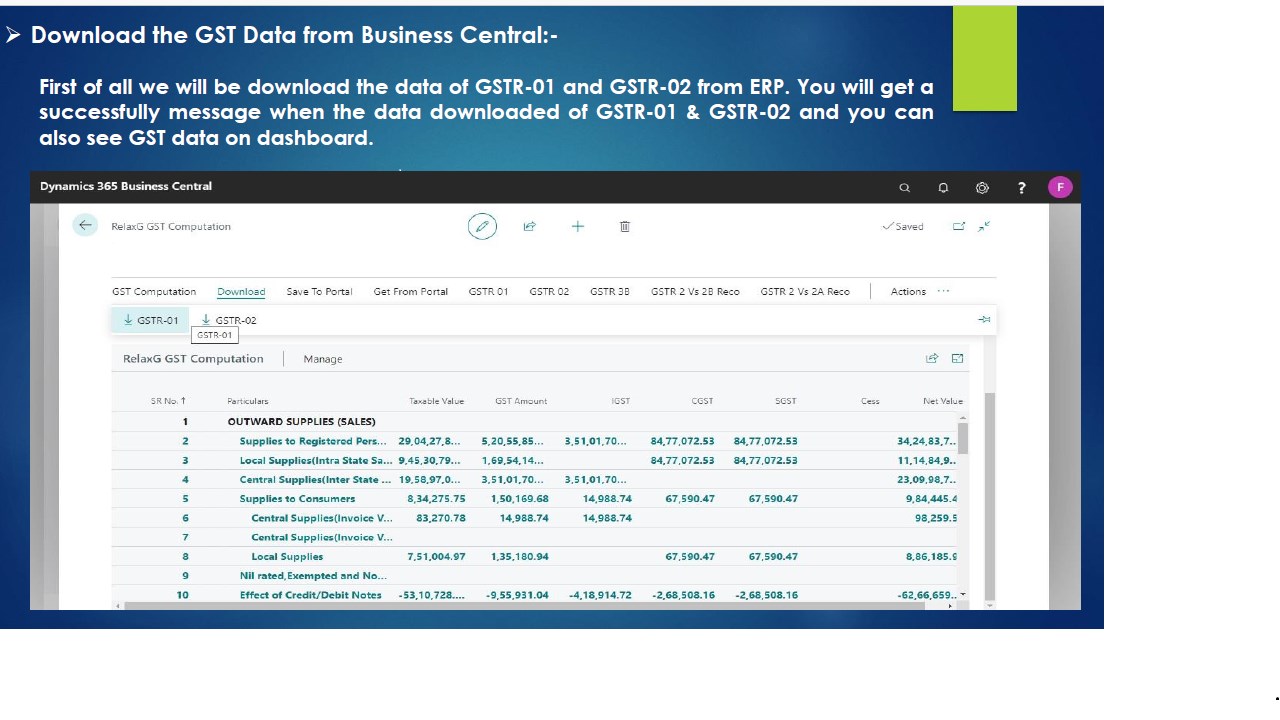The width and height of the screenshot is (1280, 720).
Task: Click the trash delete icon
Action: (625, 226)
